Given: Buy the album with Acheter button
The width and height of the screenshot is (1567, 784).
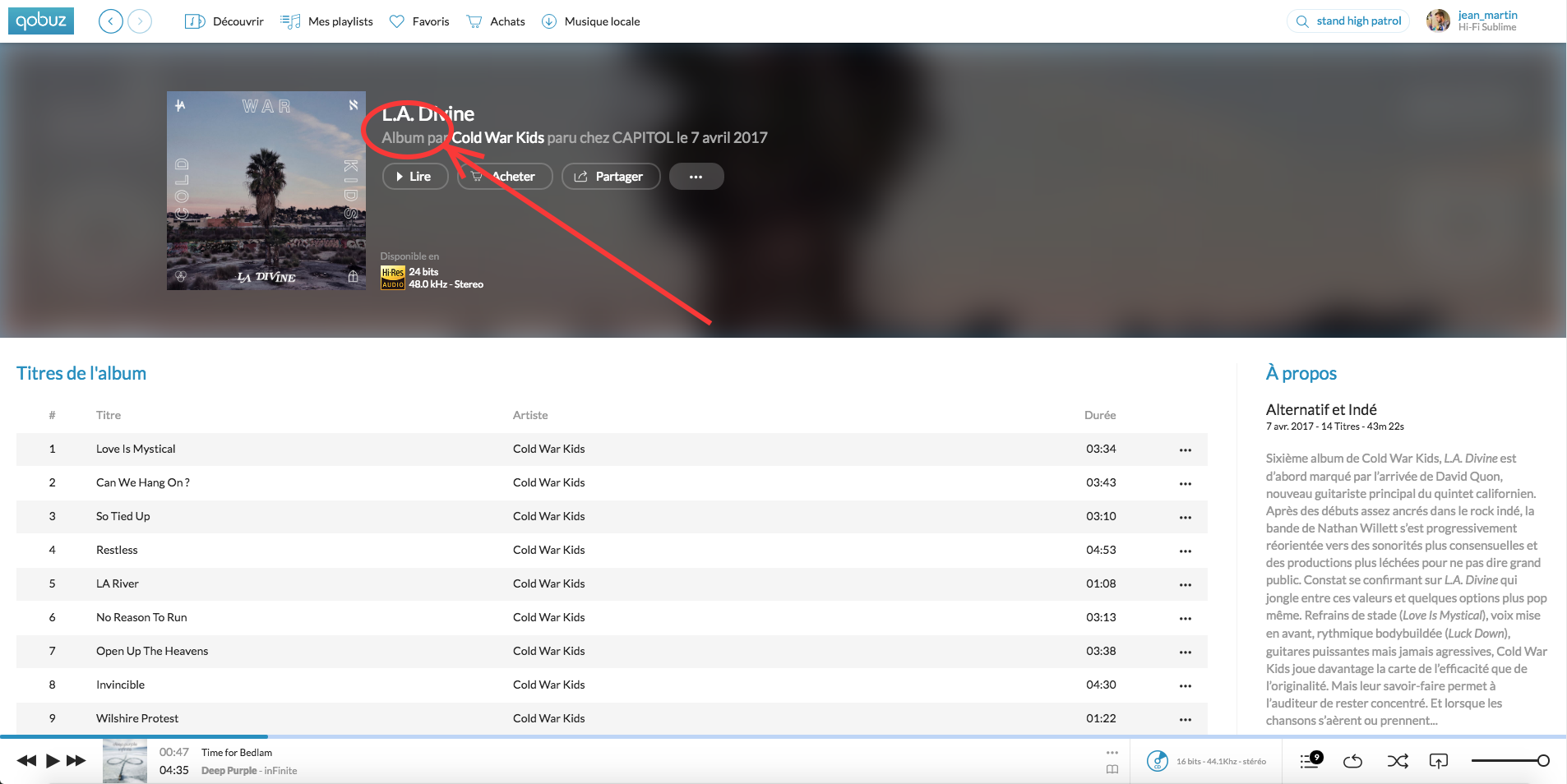Looking at the screenshot, I should click(x=505, y=177).
